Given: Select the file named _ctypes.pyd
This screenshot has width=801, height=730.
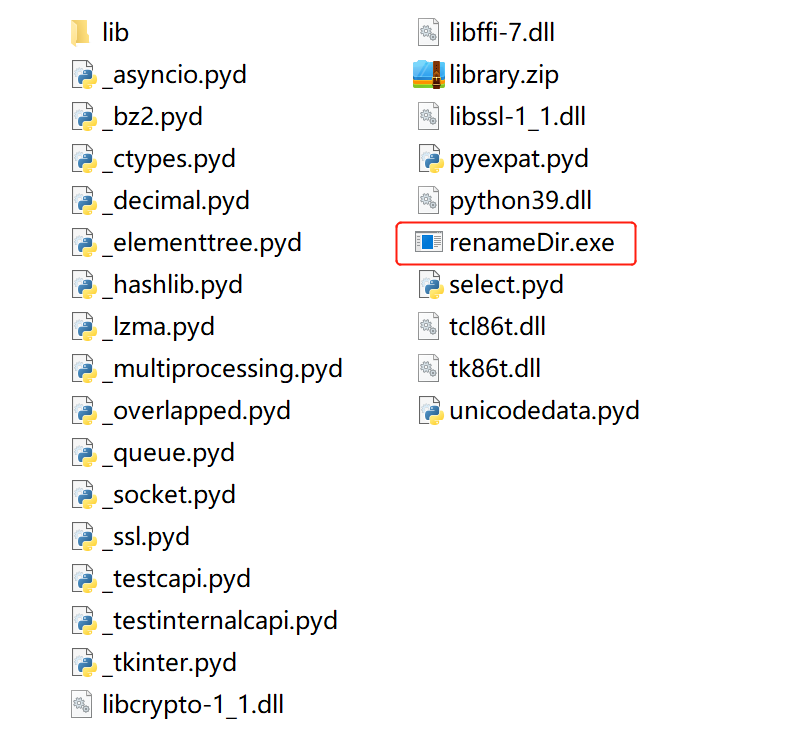Looking at the screenshot, I should (168, 159).
